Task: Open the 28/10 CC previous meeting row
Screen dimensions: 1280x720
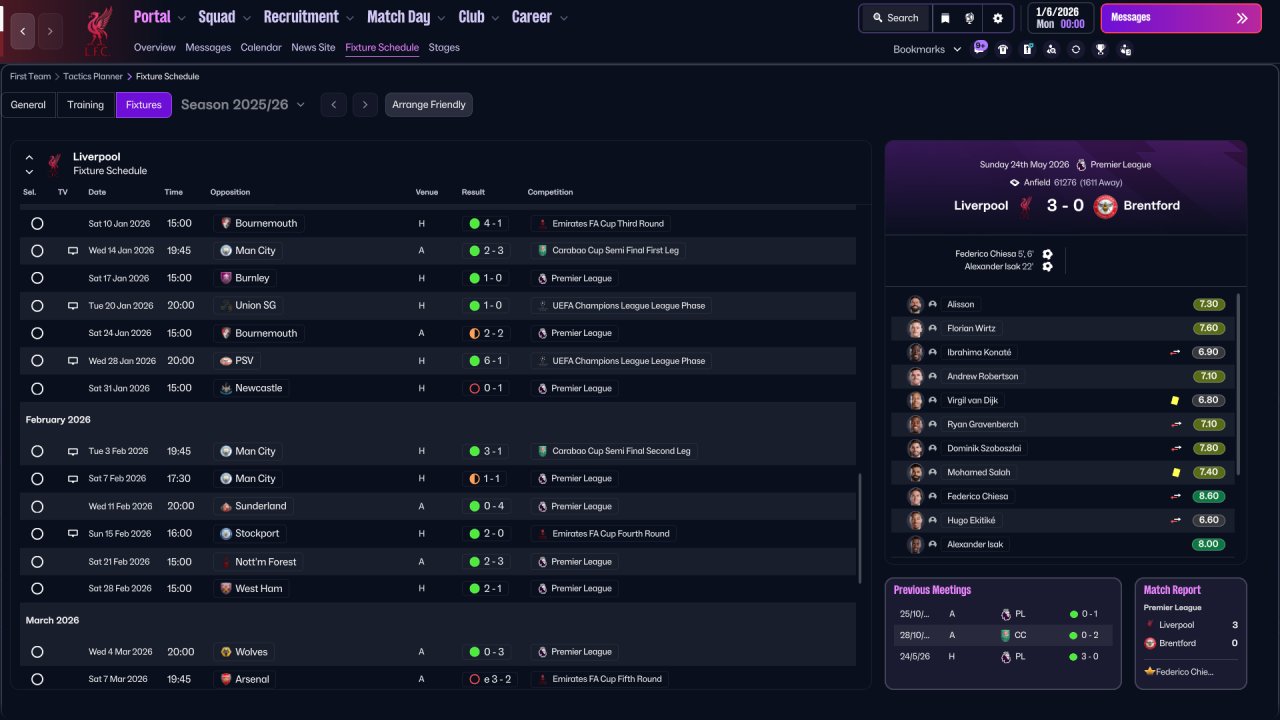Action: [1002, 635]
